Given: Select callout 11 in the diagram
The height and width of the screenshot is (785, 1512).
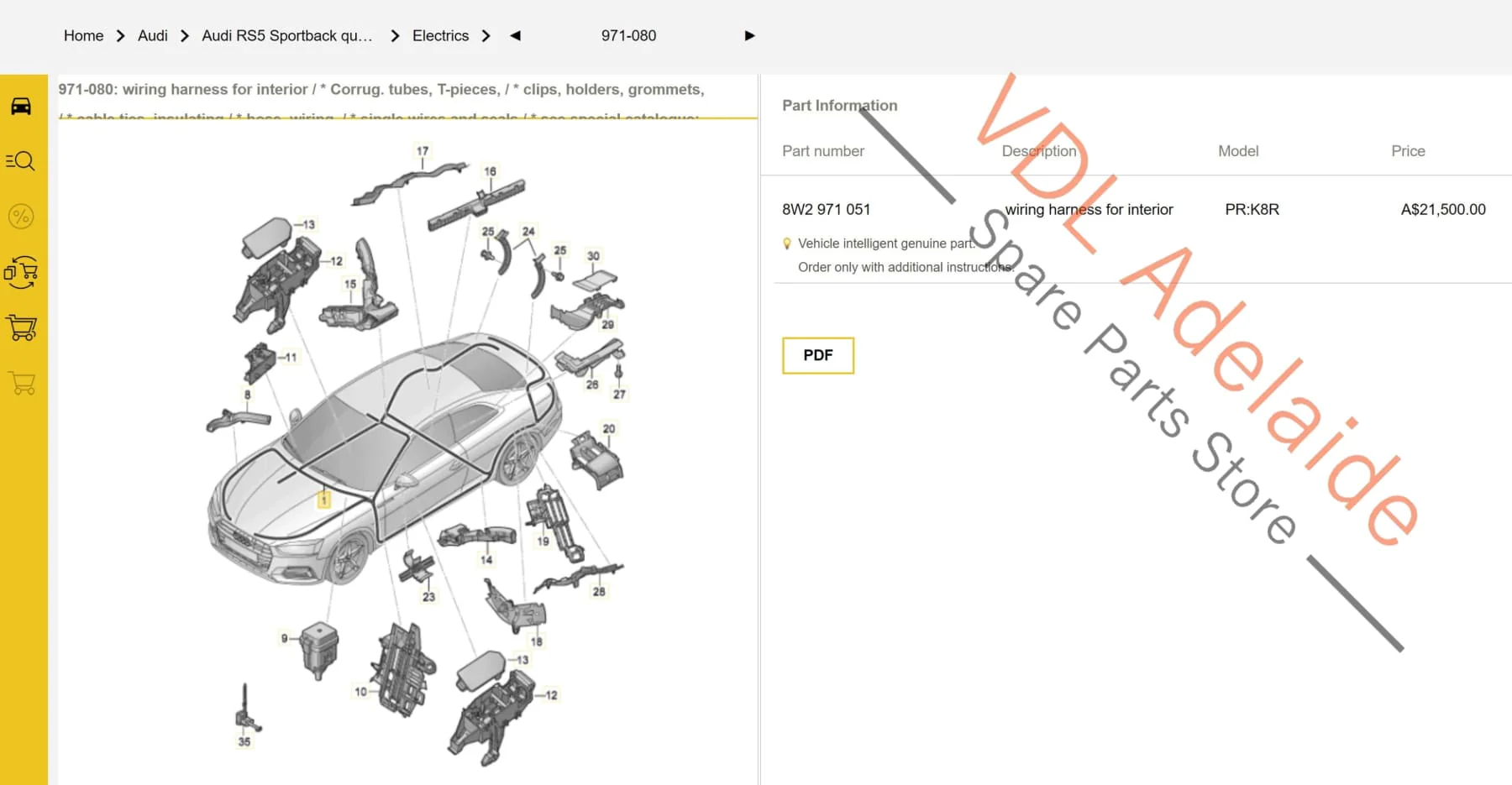Looking at the screenshot, I should point(291,357).
